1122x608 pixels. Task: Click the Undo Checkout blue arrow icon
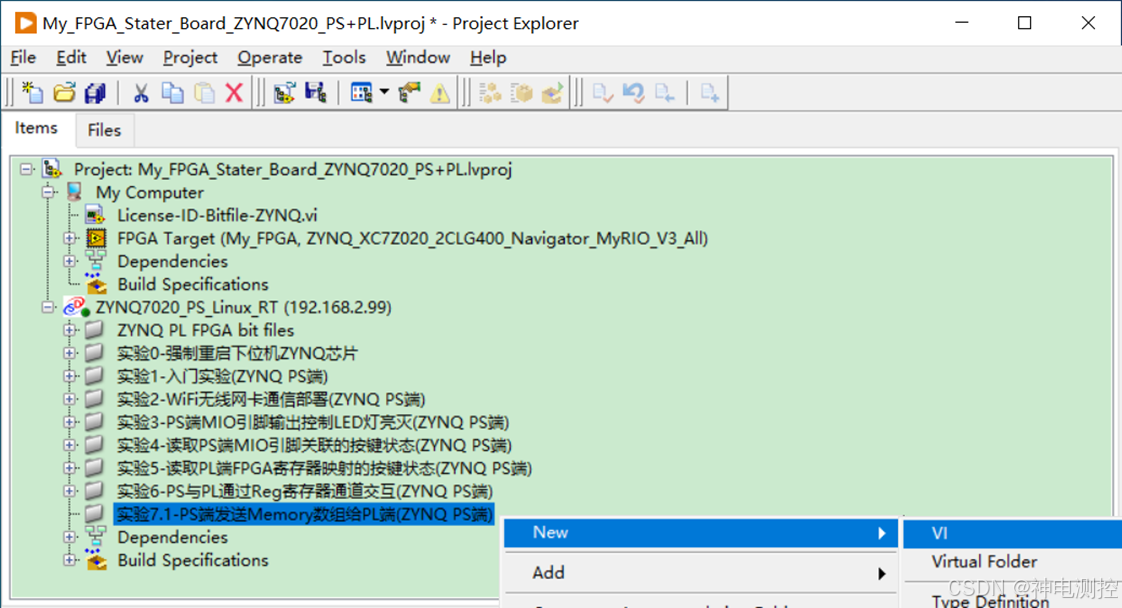click(633, 92)
